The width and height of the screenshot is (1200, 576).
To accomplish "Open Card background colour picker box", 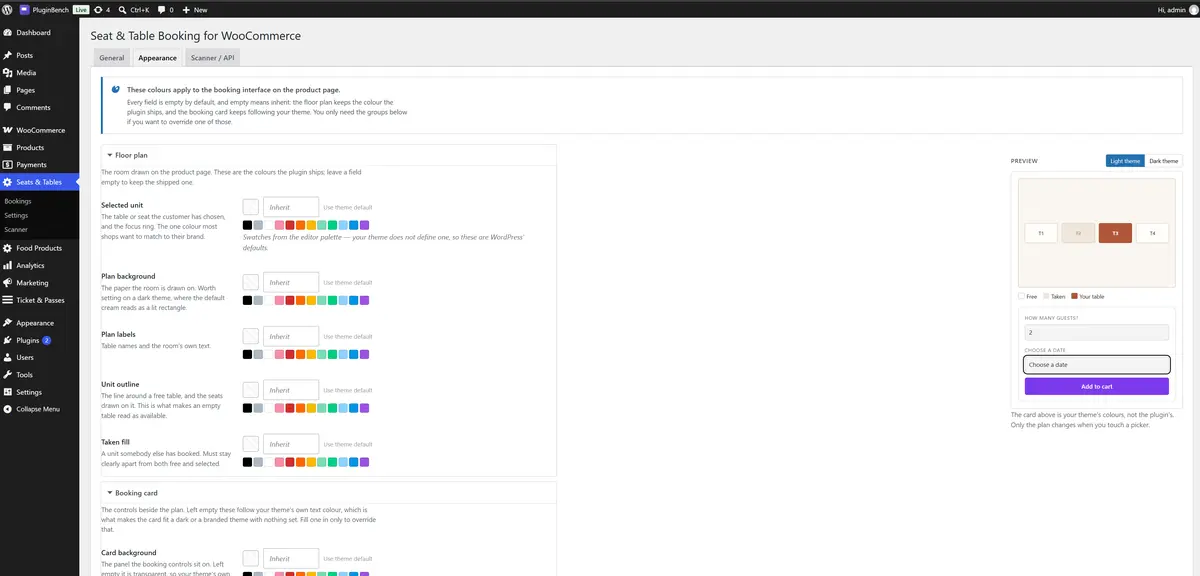I will (251, 558).
